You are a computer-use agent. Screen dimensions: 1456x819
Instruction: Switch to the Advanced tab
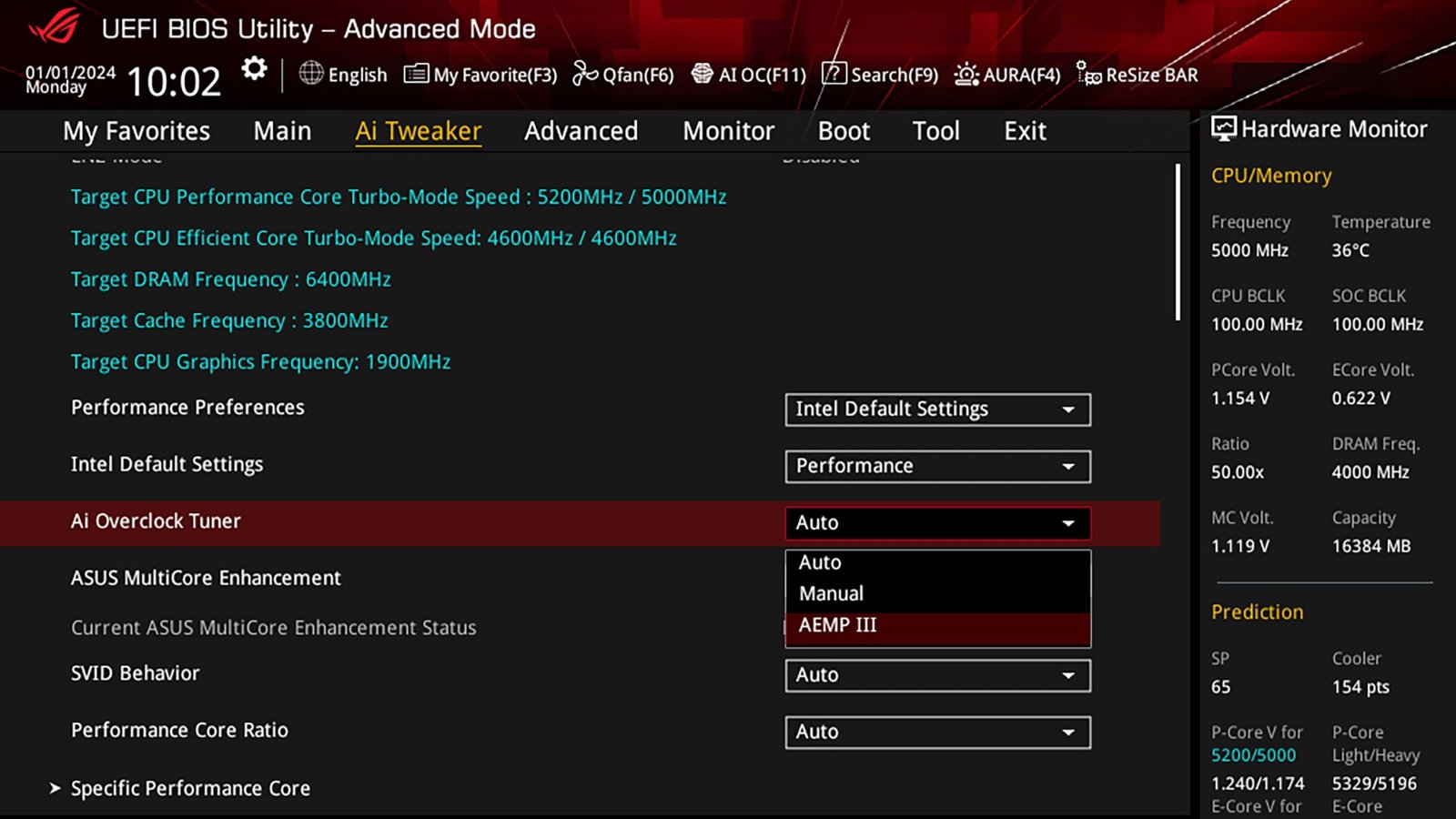coord(581,131)
